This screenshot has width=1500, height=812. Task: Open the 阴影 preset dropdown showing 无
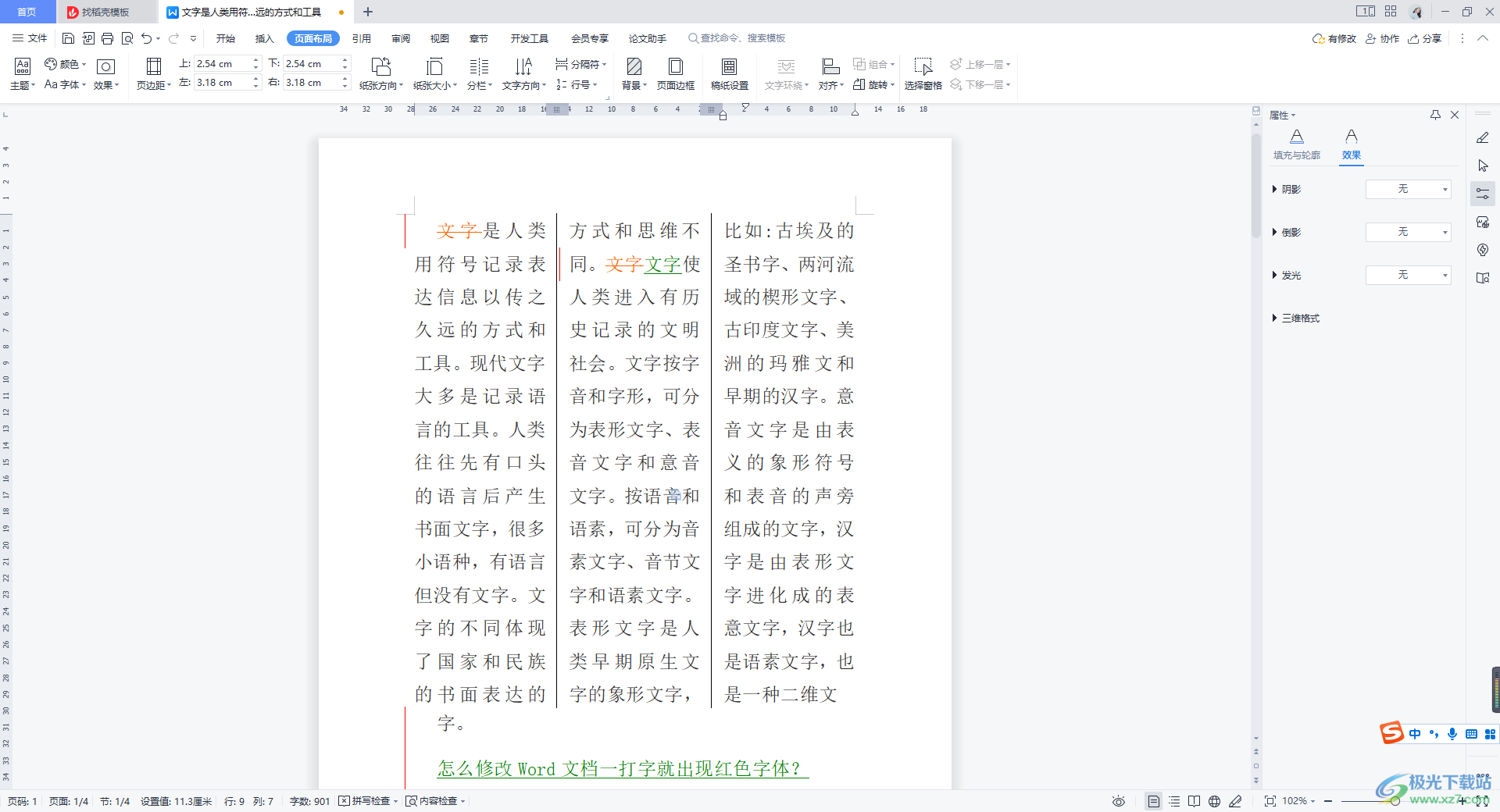[x=1408, y=189]
